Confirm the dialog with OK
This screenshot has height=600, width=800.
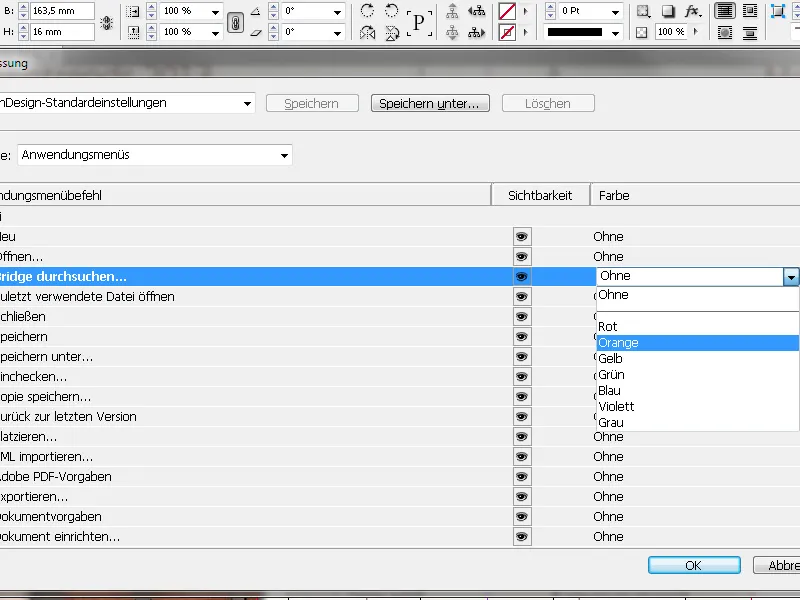click(694, 565)
